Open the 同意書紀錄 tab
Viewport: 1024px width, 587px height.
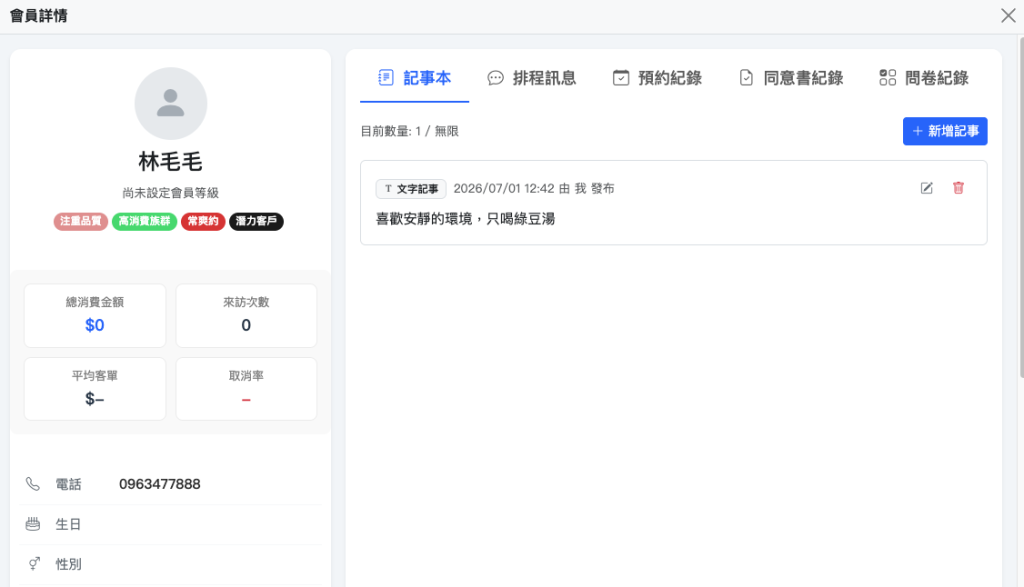(x=791, y=78)
